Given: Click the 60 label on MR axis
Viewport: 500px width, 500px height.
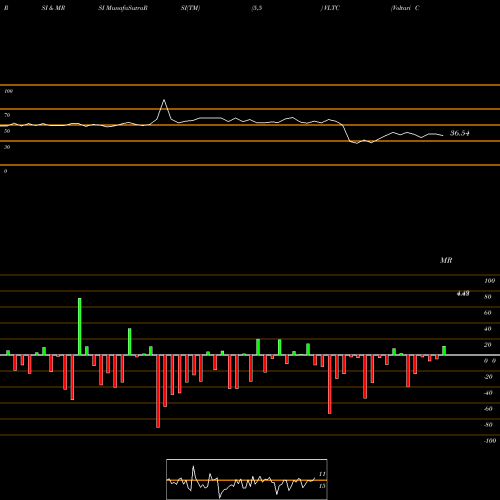Looking at the screenshot, I should click(x=488, y=313).
